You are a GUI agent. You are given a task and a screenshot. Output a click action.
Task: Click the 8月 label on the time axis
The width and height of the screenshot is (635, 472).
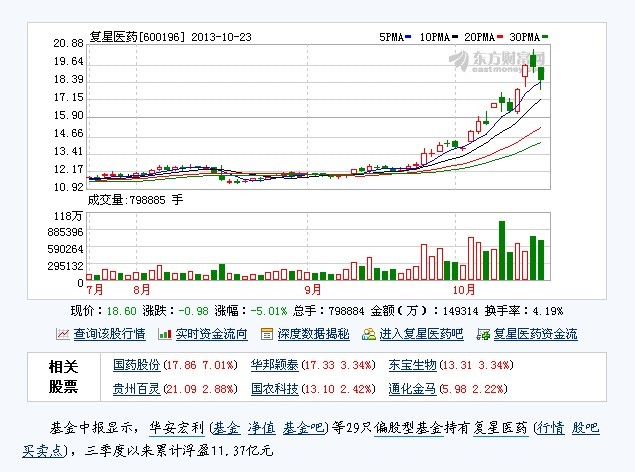click(x=142, y=290)
